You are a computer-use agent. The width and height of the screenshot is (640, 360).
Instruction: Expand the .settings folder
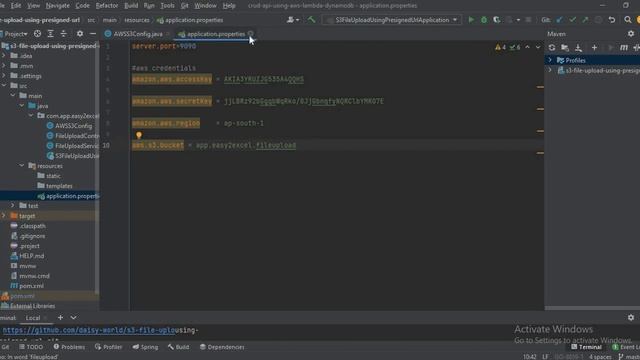pyautogui.click(x=4, y=76)
